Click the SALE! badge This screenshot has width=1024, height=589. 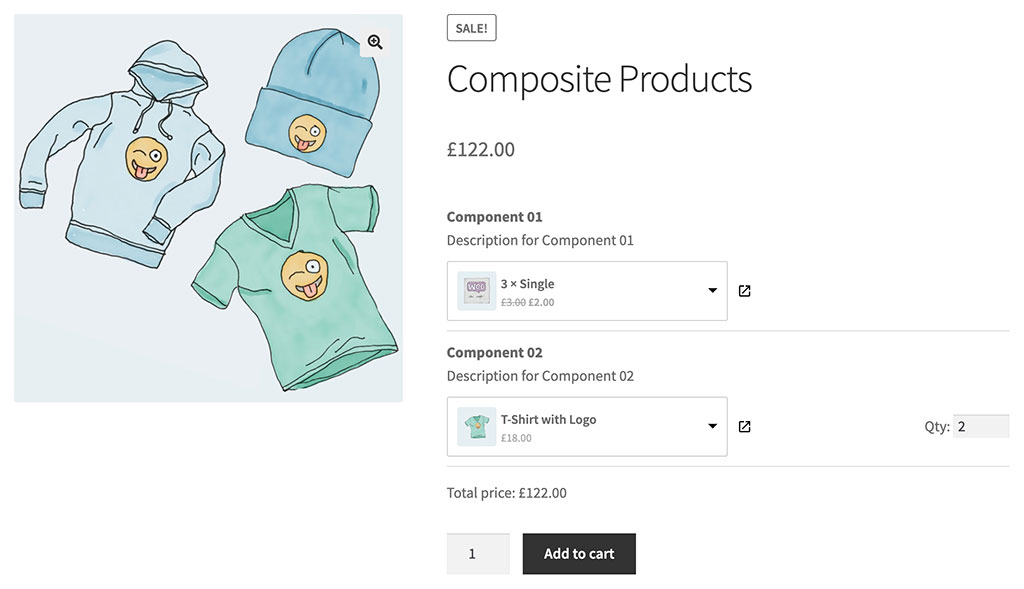coord(471,28)
